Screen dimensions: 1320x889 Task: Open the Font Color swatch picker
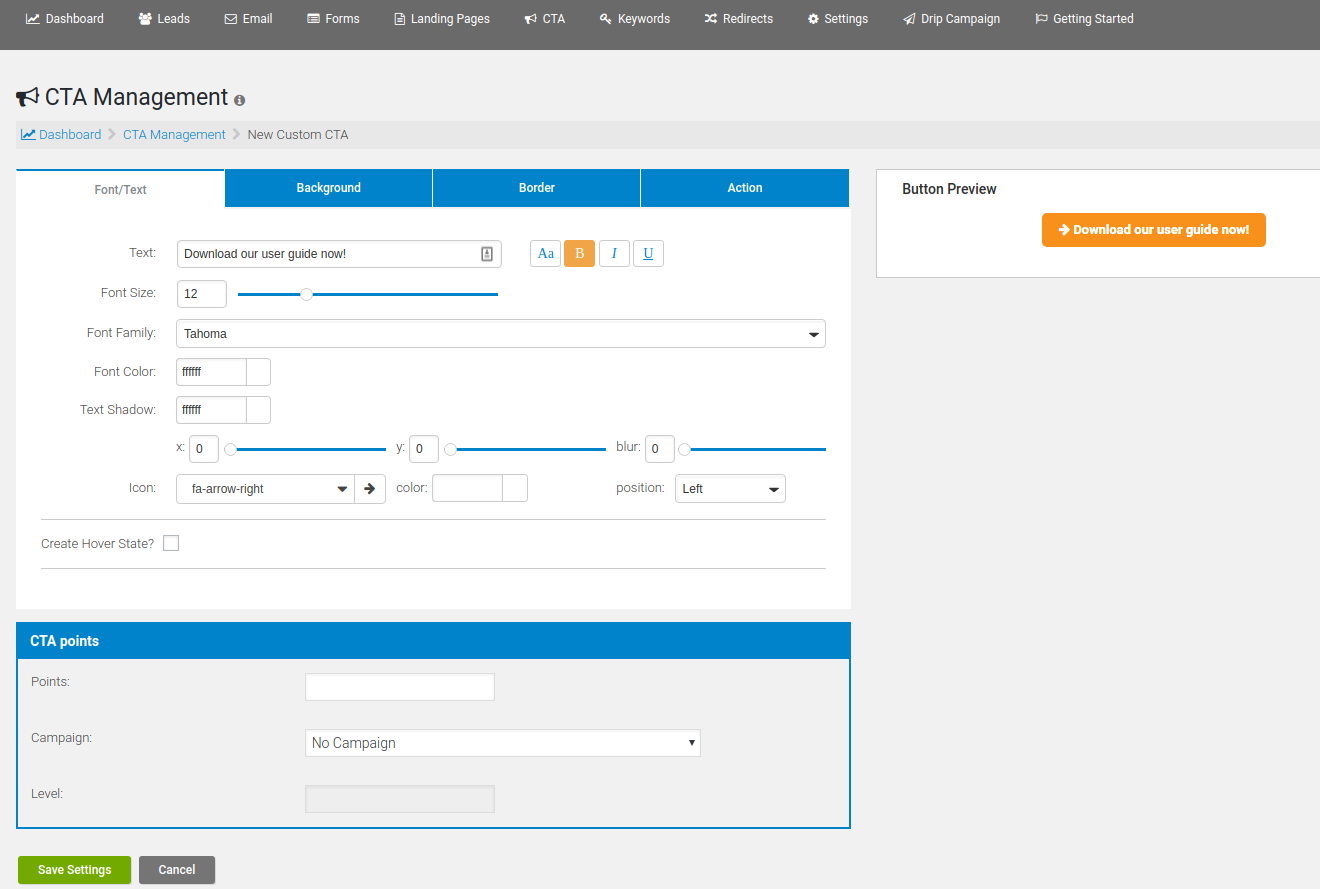point(258,372)
